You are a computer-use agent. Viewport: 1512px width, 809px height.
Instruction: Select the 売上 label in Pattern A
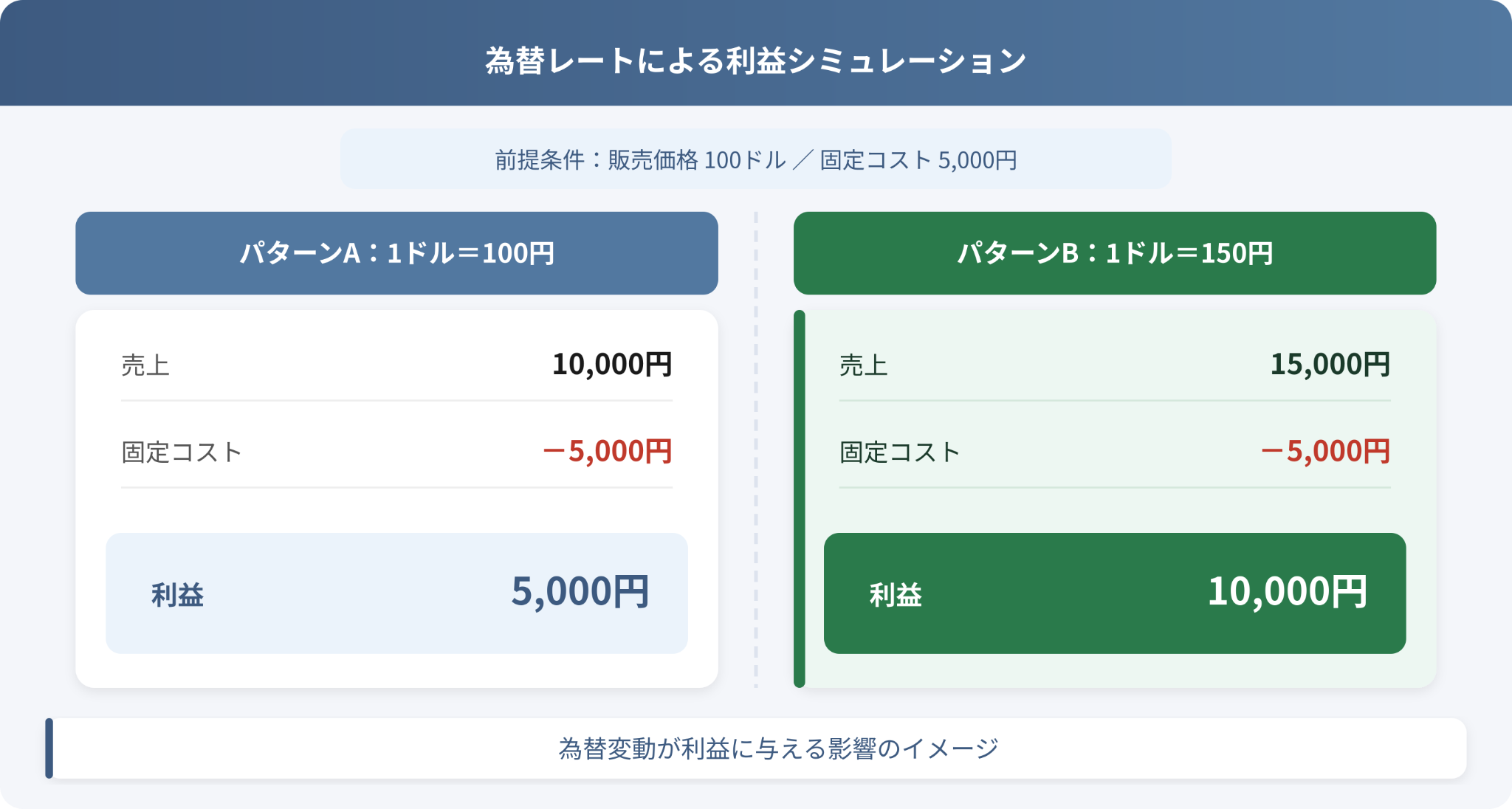pyautogui.click(x=145, y=365)
